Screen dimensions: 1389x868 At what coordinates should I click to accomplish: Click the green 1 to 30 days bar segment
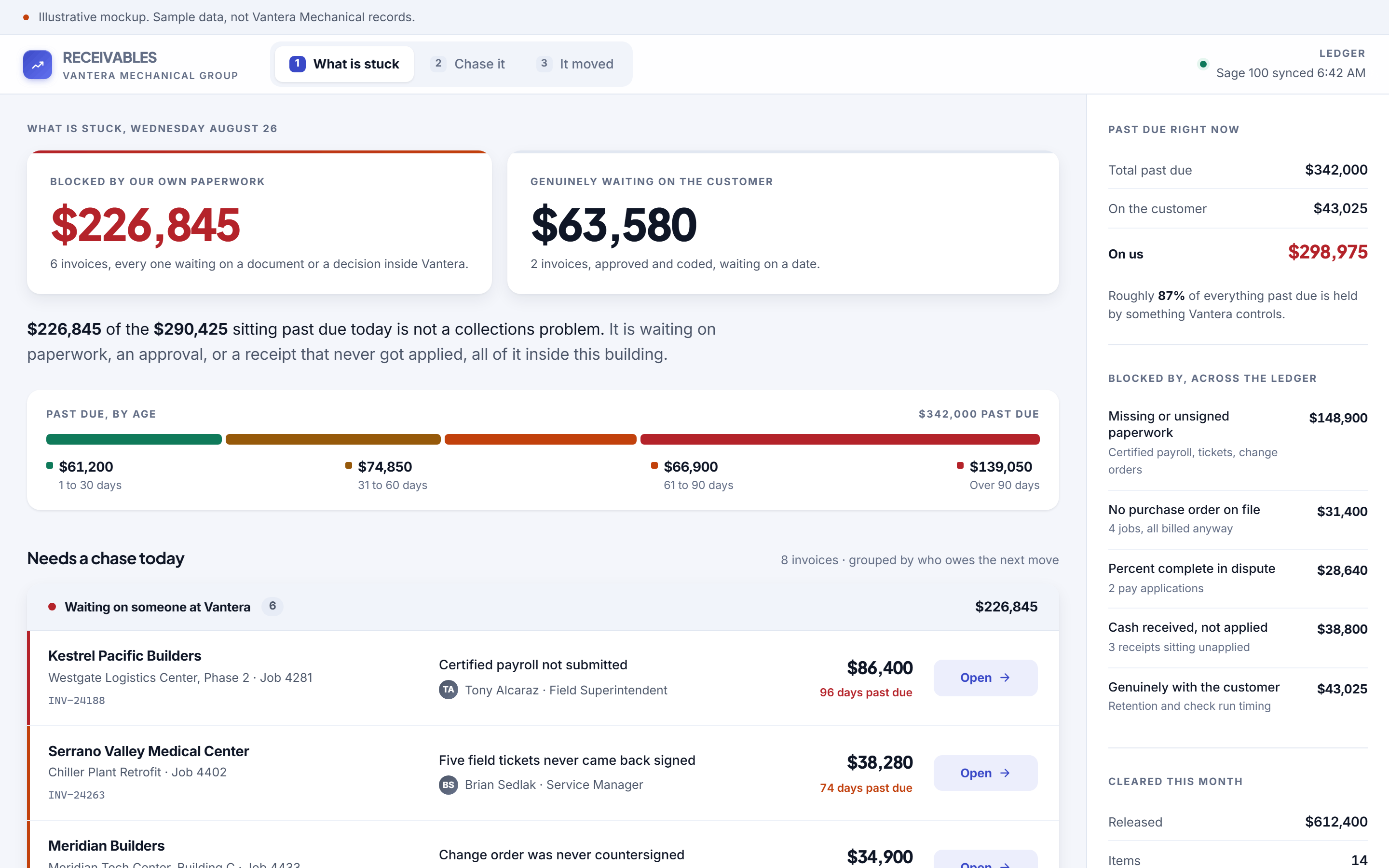click(x=134, y=439)
